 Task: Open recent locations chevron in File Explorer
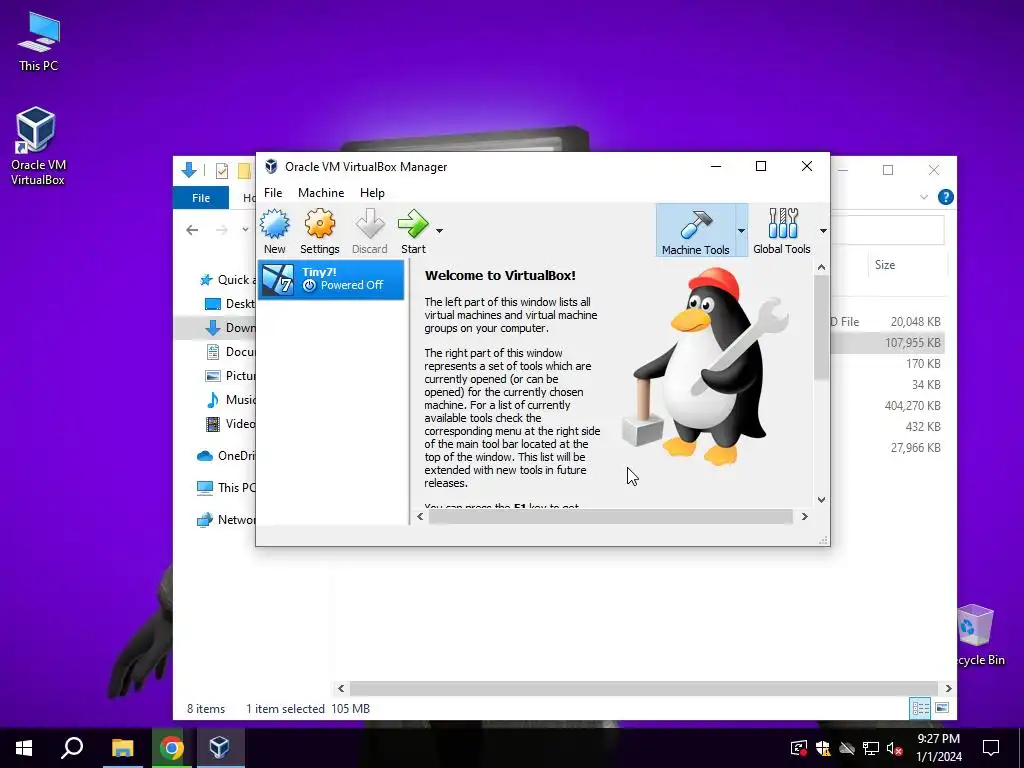245,230
